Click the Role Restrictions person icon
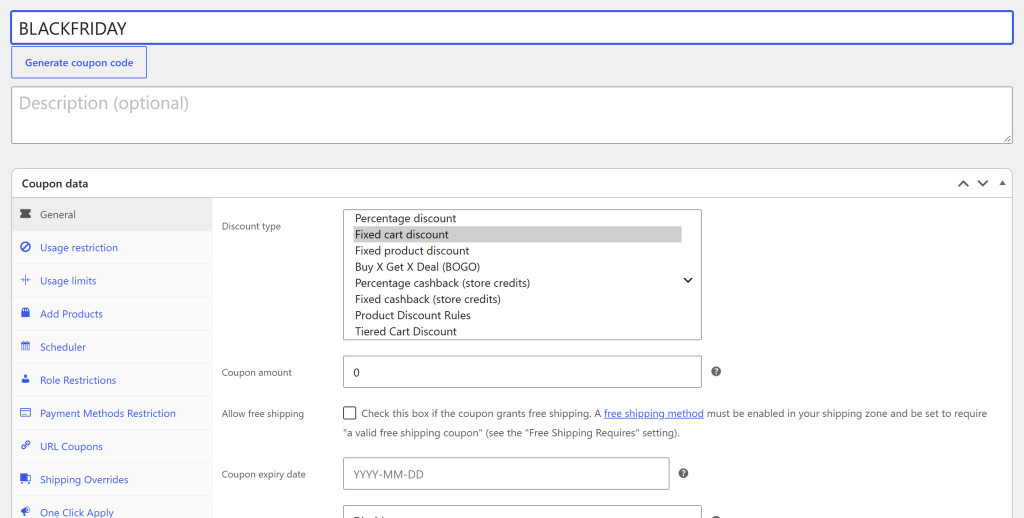Viewport: 1024px width, 518px height. click(x=25, y=379)
